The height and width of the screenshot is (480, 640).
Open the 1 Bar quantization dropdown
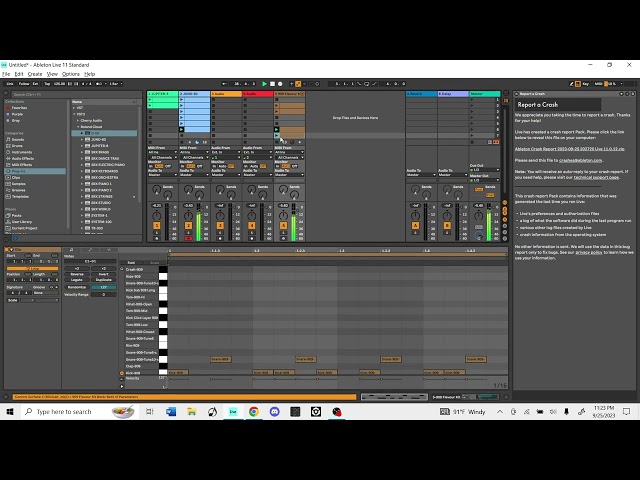[115, 84]
